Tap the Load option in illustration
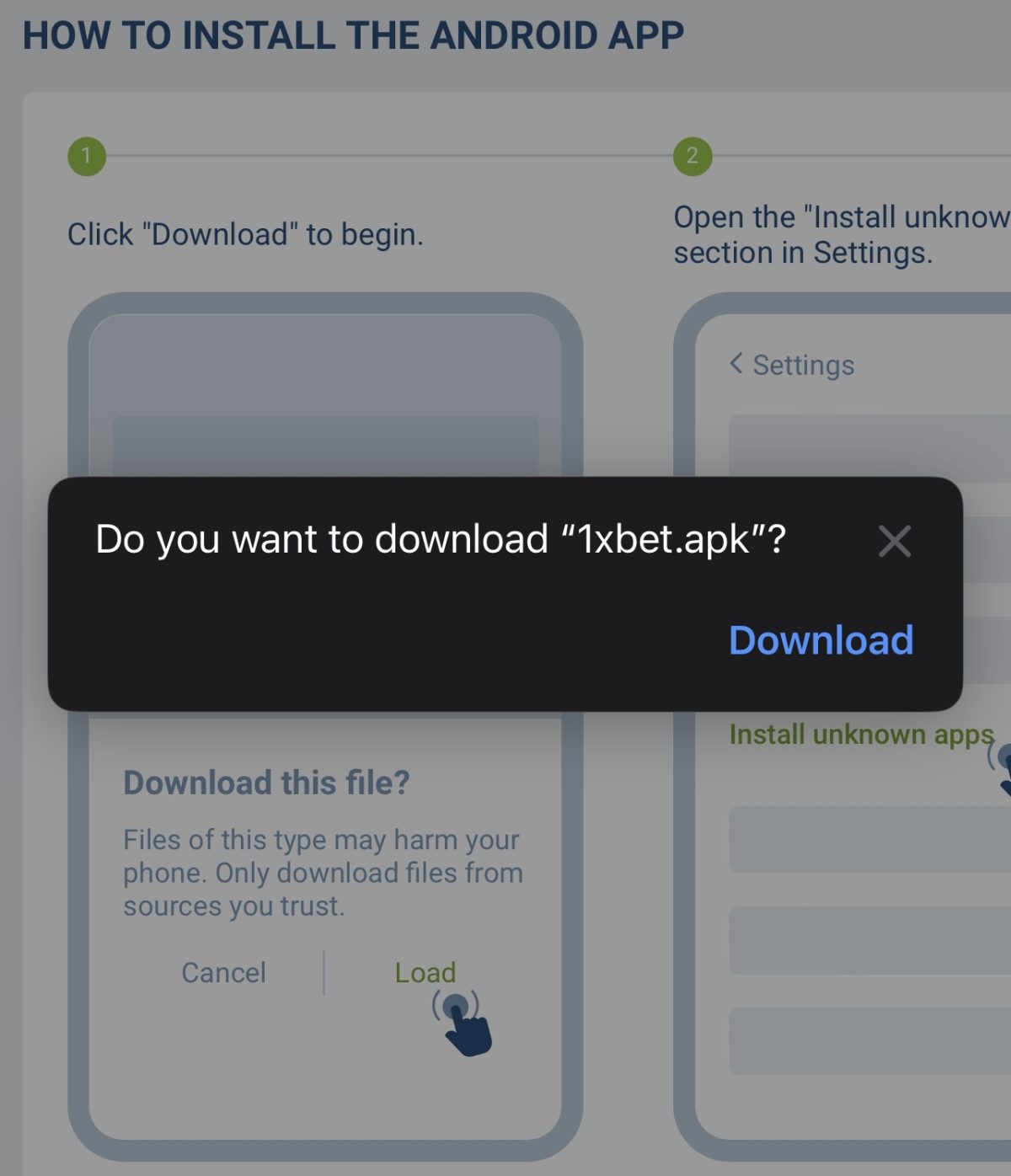 (425, 973)
